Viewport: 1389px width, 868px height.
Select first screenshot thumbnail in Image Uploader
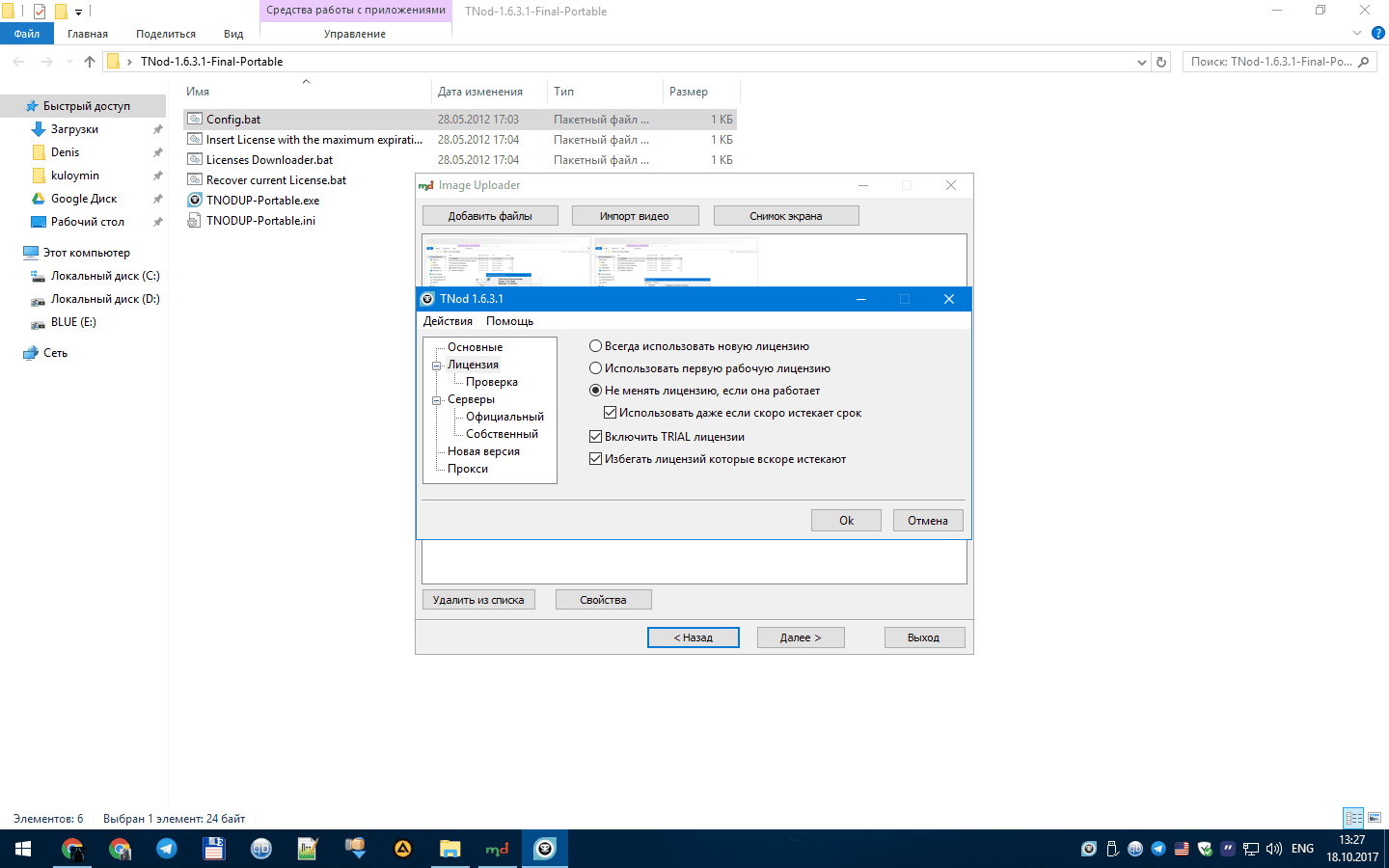coord(507,262)
